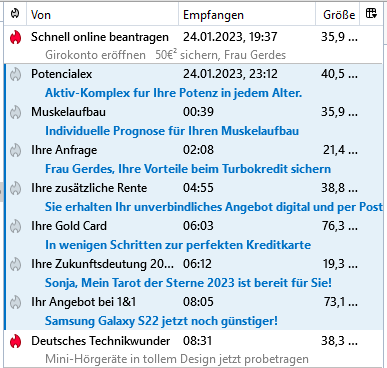This screenshot has width=387, height=368.
Task: Select sender Schnell online beantragen
Action: [100, 37]
